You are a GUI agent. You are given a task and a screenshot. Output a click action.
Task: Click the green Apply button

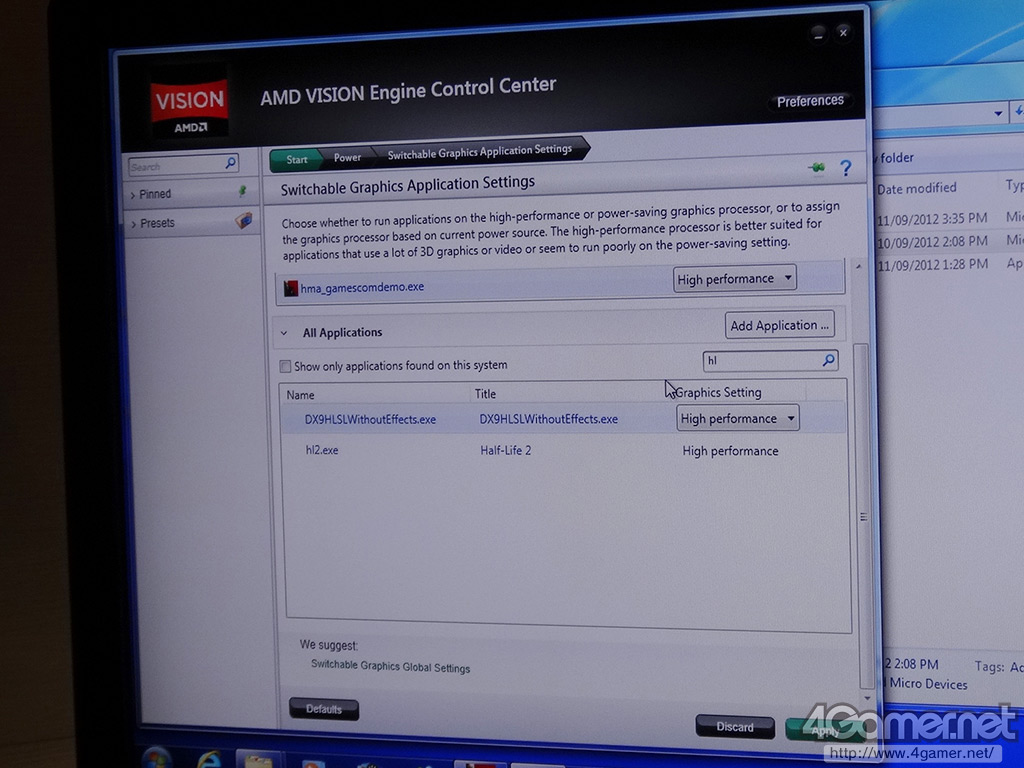[x=825, y=730]
